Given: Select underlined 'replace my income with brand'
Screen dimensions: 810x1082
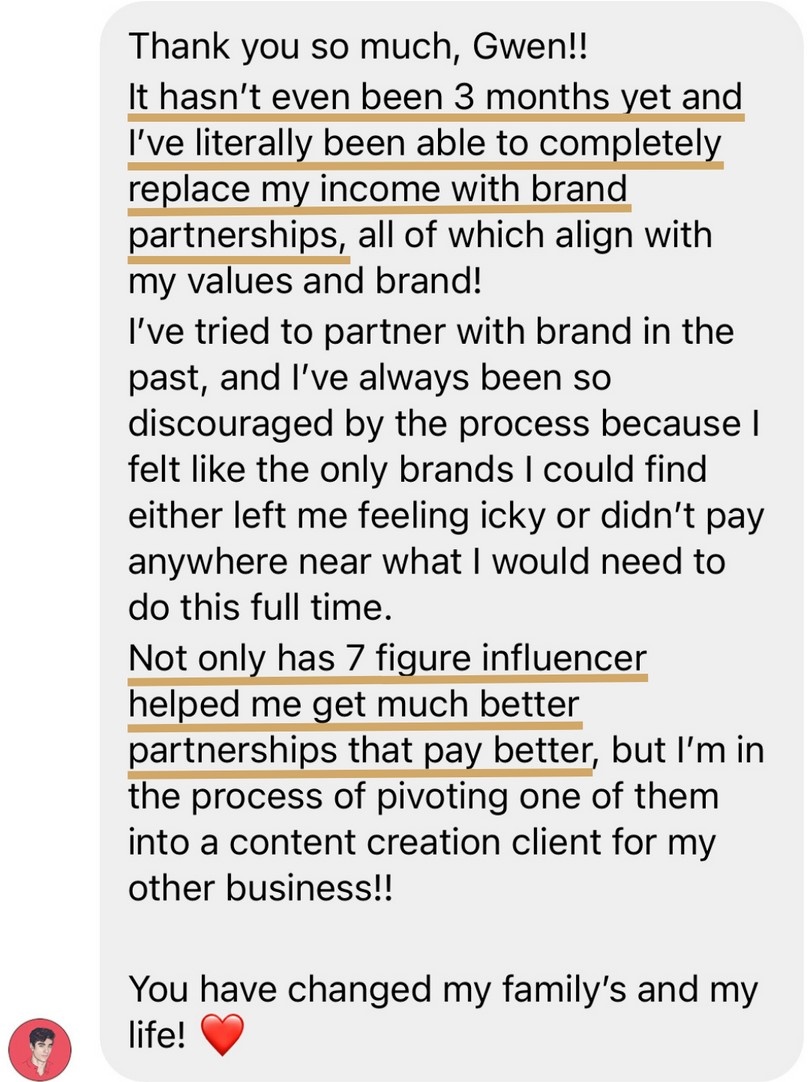Looking at the screenshot, I should 377,190.
